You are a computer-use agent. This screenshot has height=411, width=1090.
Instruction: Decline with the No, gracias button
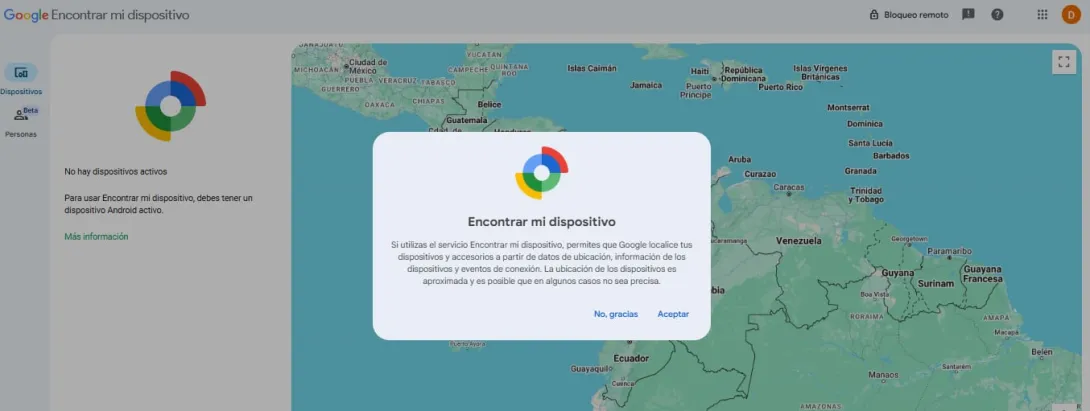[615, 314]
